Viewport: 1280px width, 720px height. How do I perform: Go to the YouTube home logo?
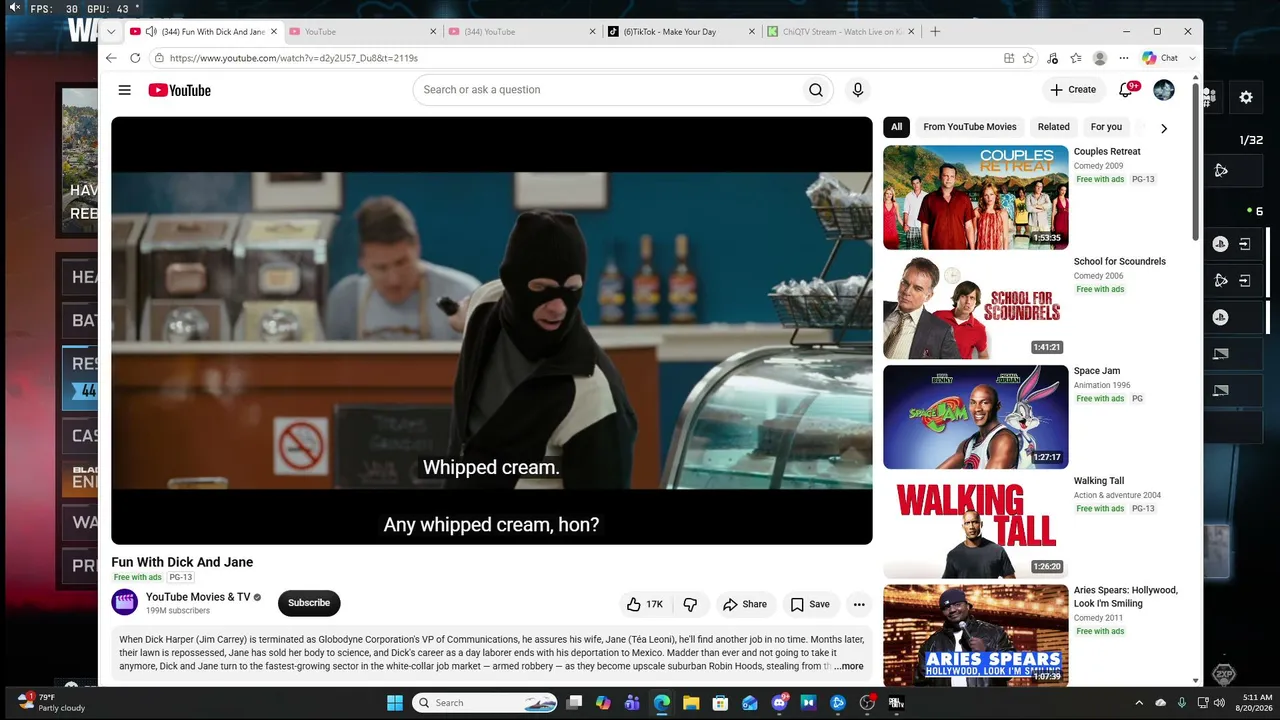click(x=180, y=90)
